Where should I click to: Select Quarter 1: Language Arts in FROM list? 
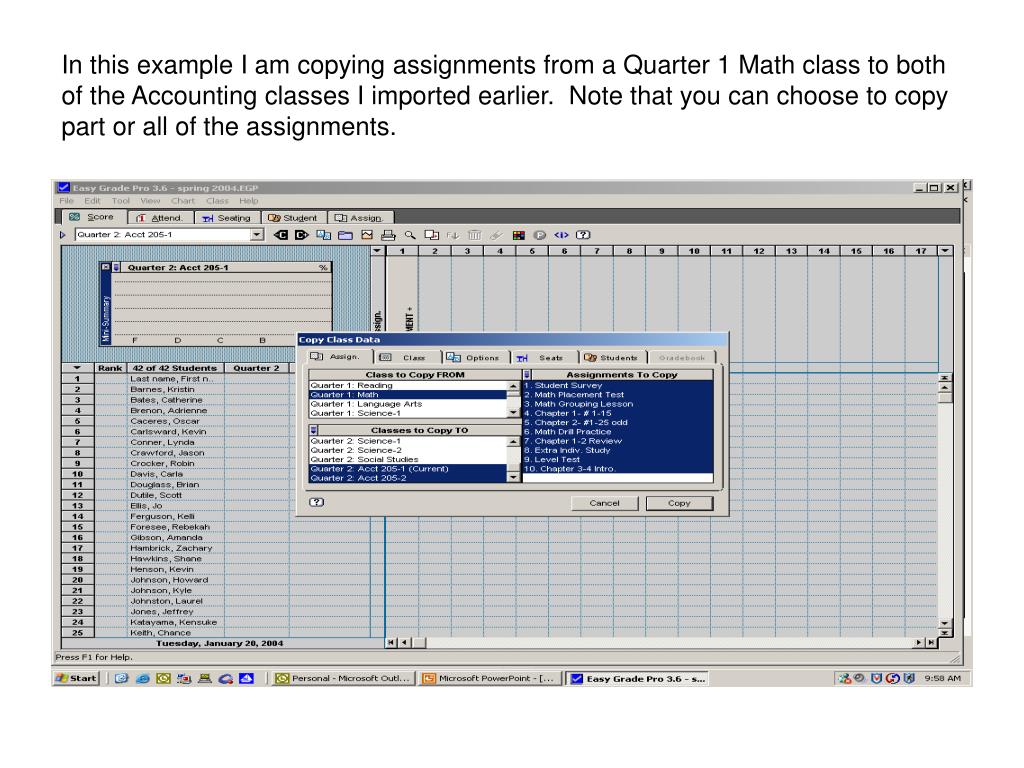click(x=408, y=404)
